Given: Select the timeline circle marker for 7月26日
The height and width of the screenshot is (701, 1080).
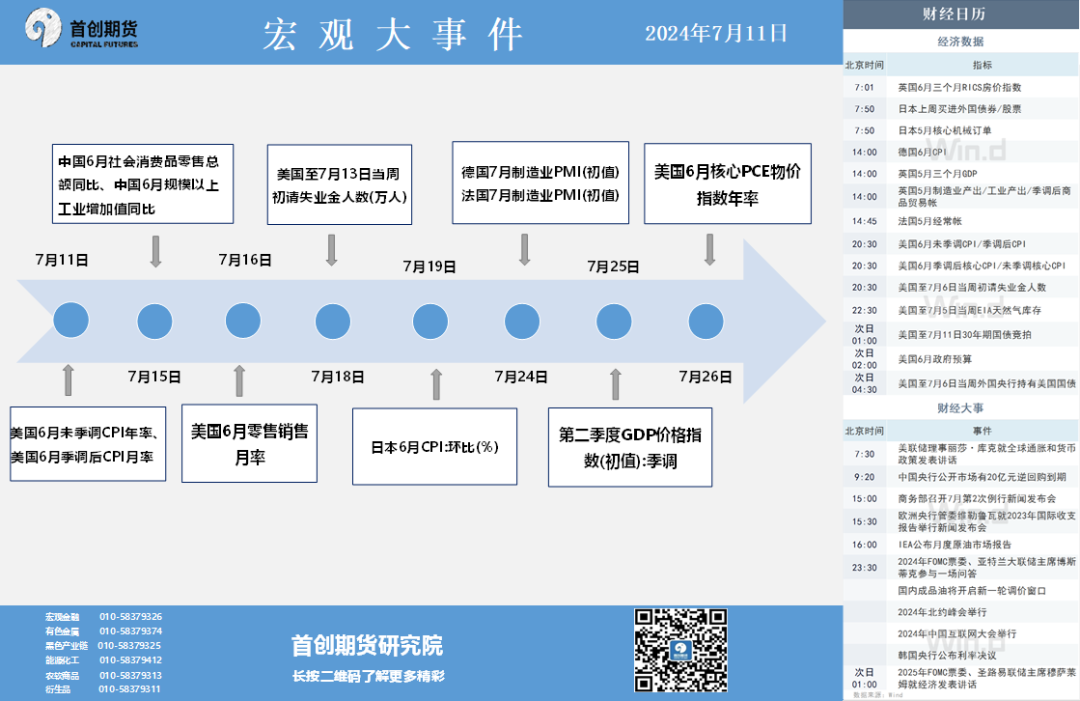Looking at the screenshot, I should (706, 322).
